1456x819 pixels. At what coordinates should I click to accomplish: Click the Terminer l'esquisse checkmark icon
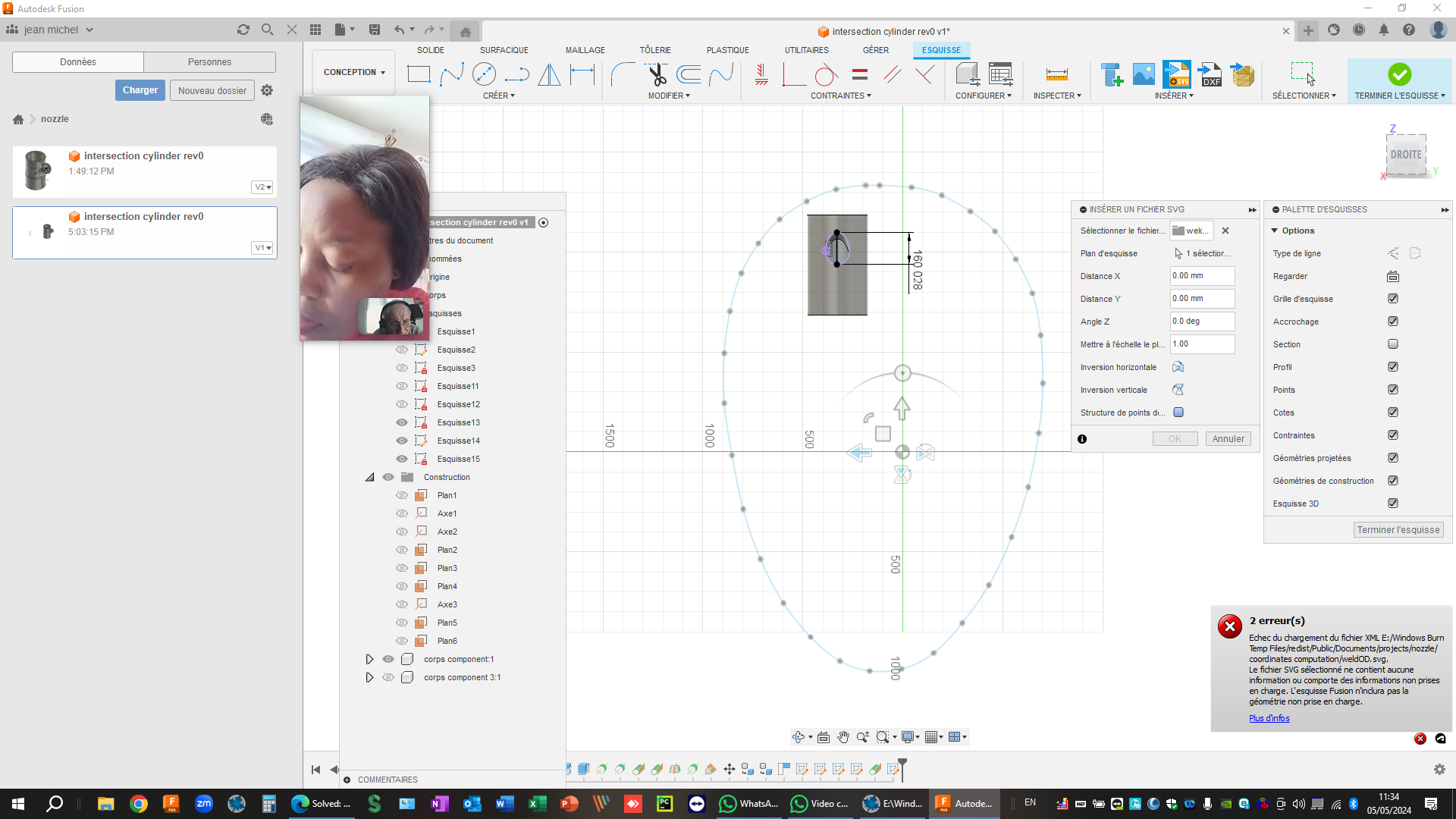tap(1399, 74)
